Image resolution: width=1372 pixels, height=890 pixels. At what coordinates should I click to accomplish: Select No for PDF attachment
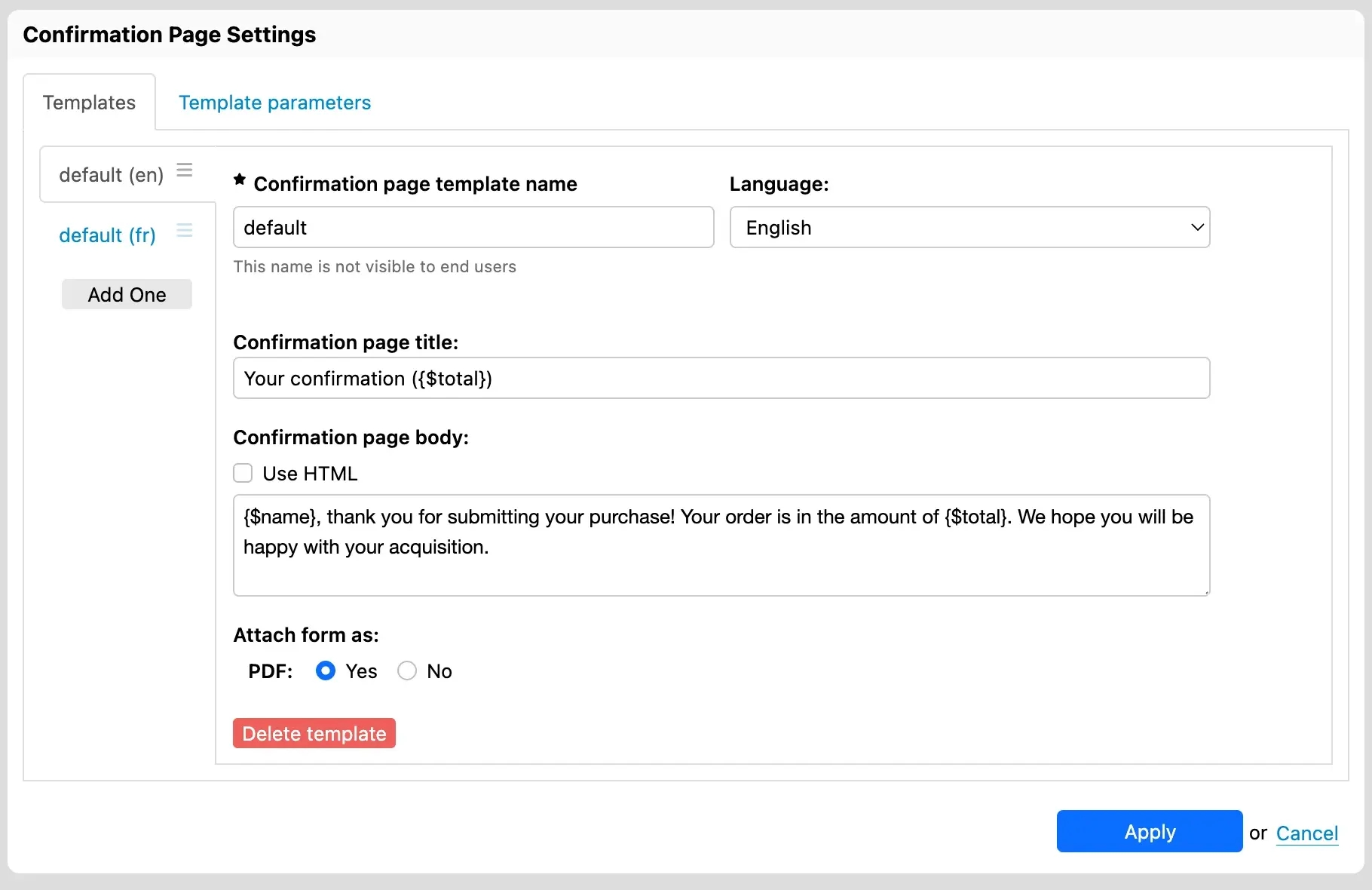pos(407,671)
